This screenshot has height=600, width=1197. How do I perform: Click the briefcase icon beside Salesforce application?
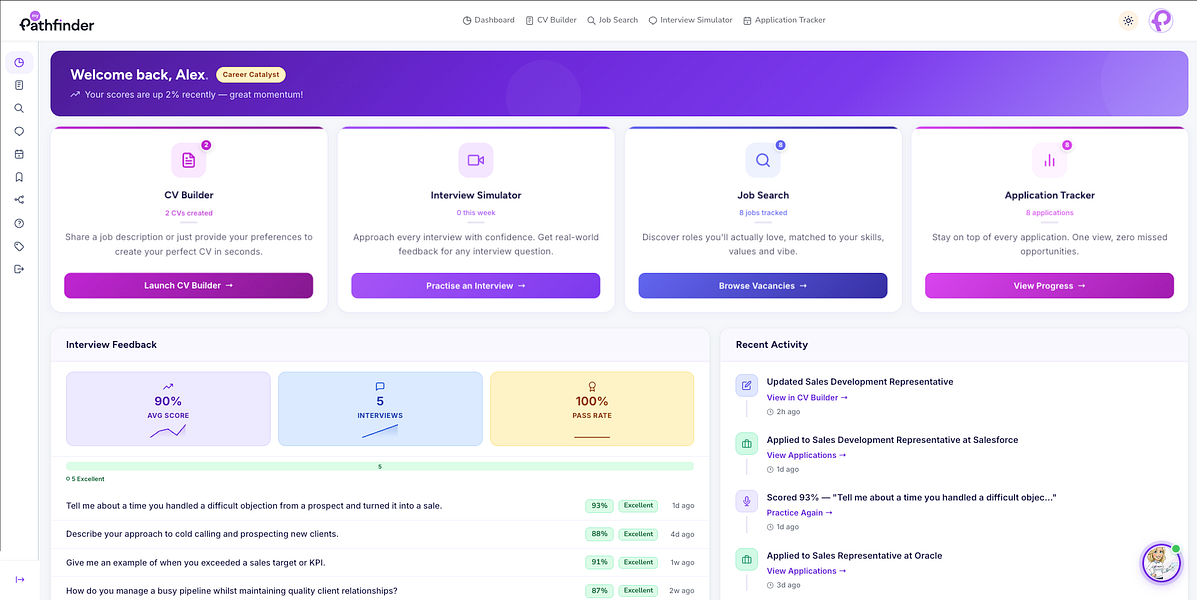click(747, 444)
